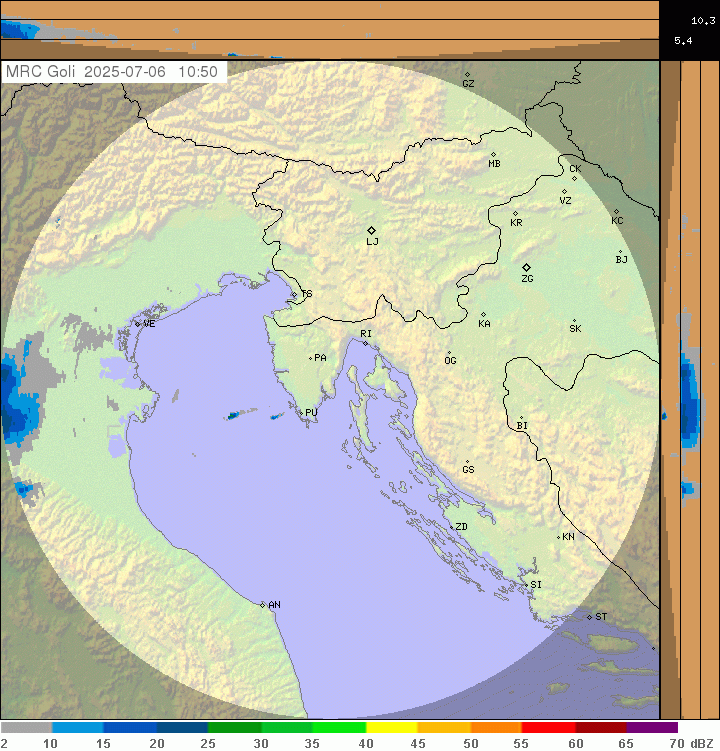720x751 pixels.
Task: Pick the purple 65–70 dBZ swatch
Action: click(x=652, y=728)
